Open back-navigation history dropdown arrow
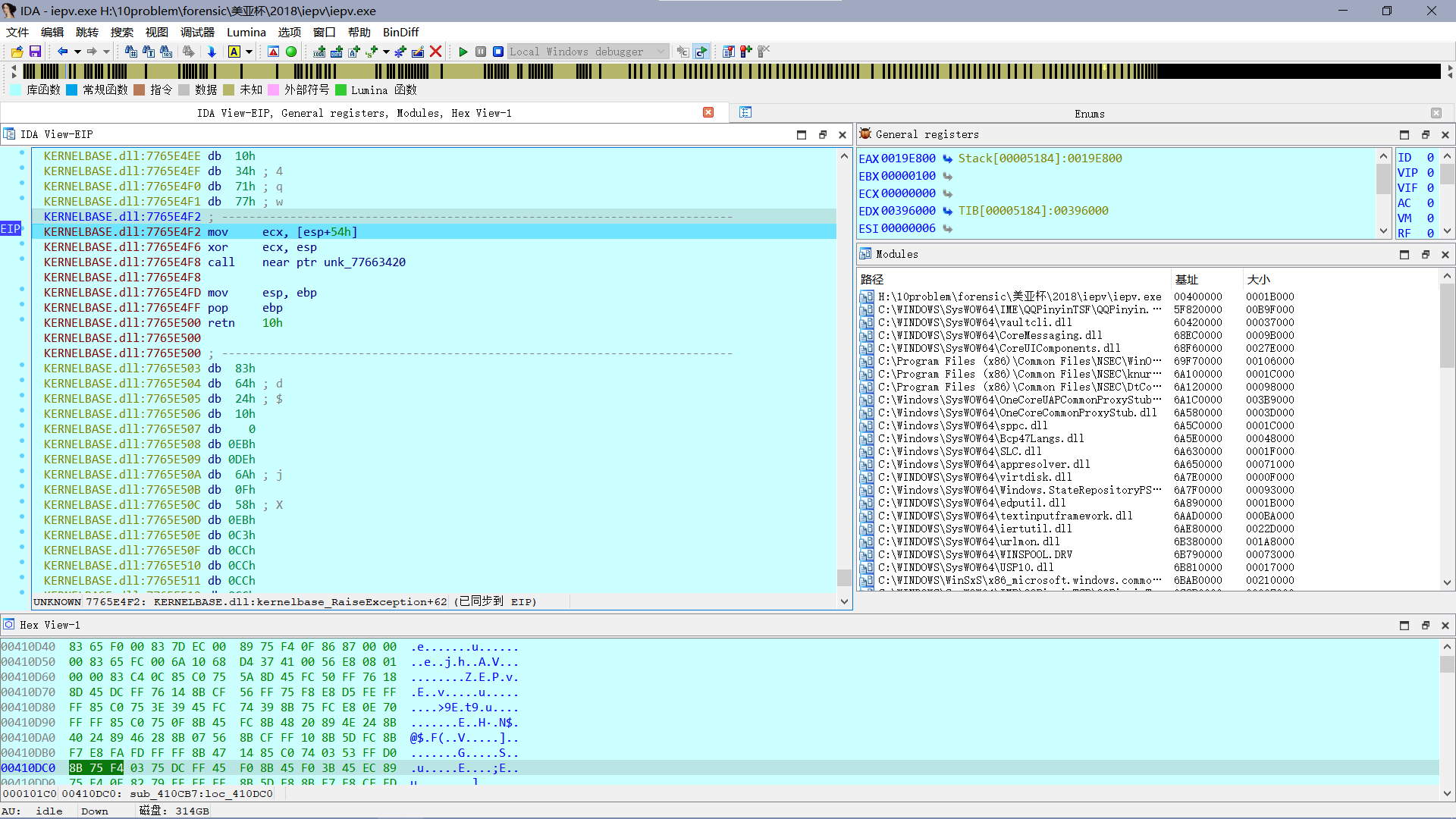This screenshot has height=819, width=1456. [x=77, y=52]
